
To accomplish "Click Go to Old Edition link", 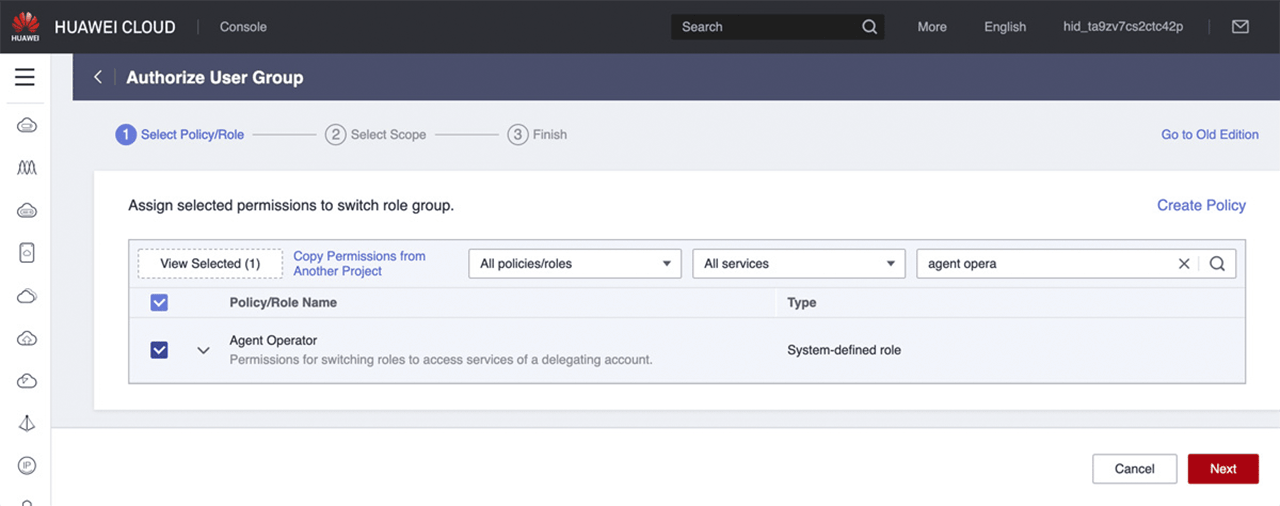I will [x=1209, y=134].
